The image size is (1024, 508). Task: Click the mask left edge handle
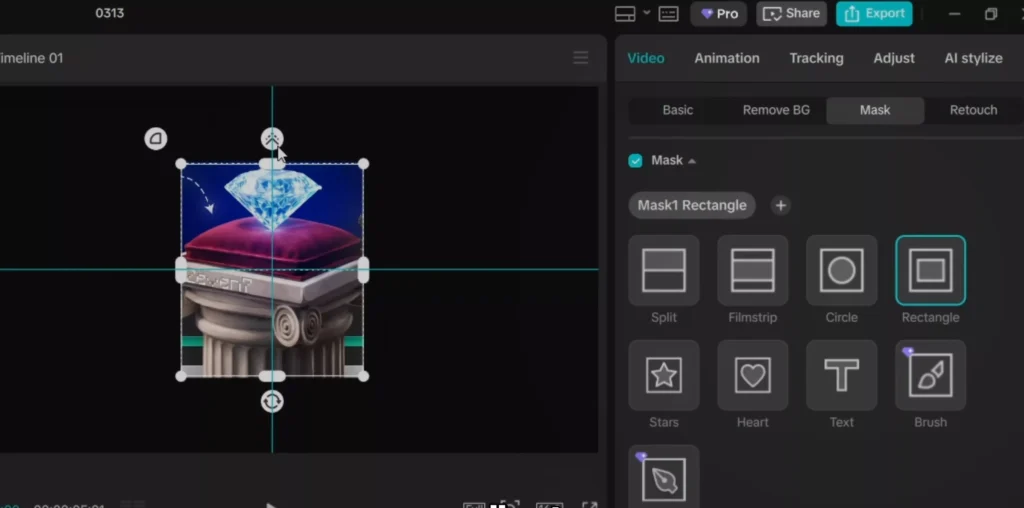181,270
